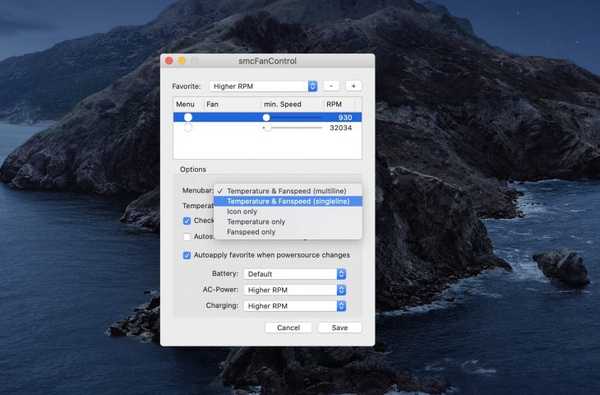Viewport: 600px width, 395px height.
Task: Click the Options section label
Action: click(193, 169)
